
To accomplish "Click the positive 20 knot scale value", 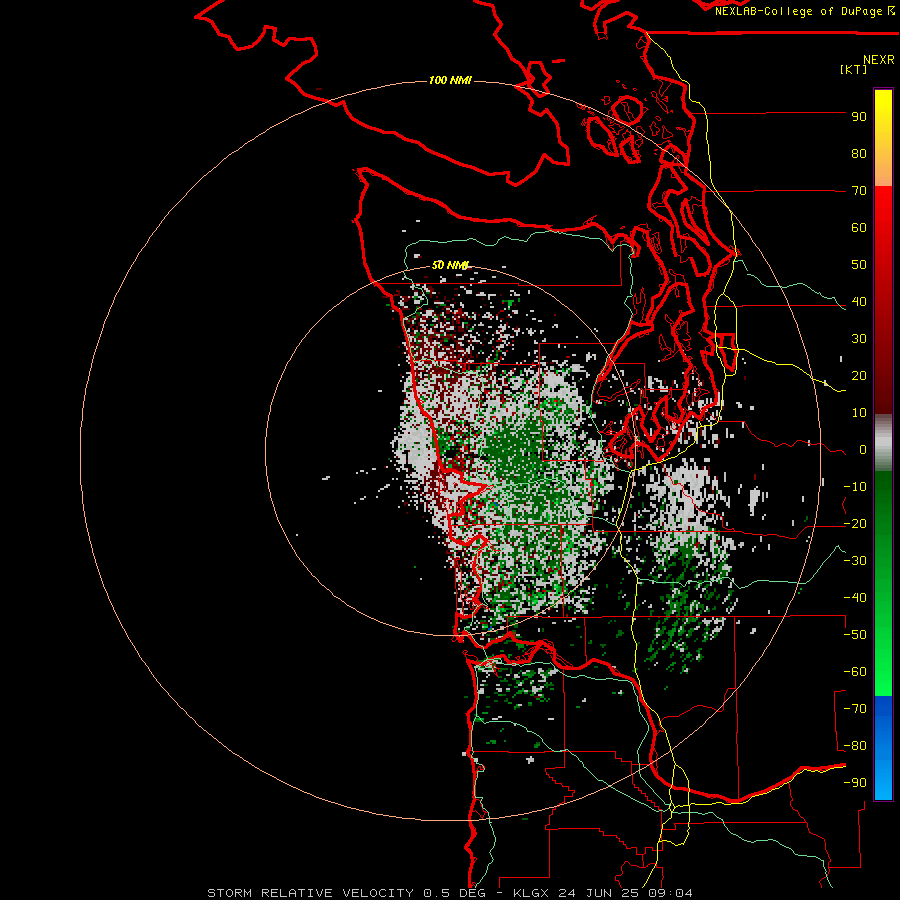I will tap(859, 375).
